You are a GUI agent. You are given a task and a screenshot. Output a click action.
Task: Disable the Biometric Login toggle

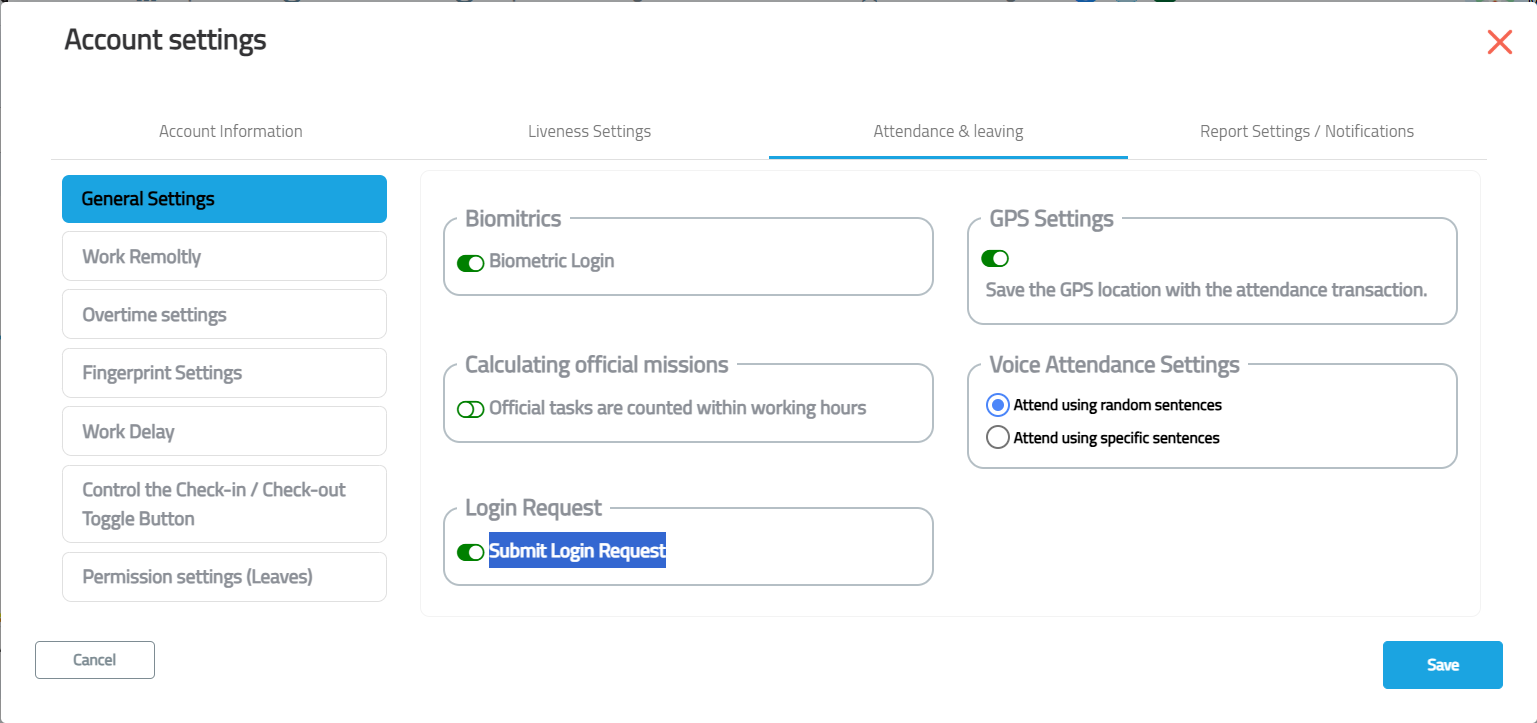click(470, 263)
